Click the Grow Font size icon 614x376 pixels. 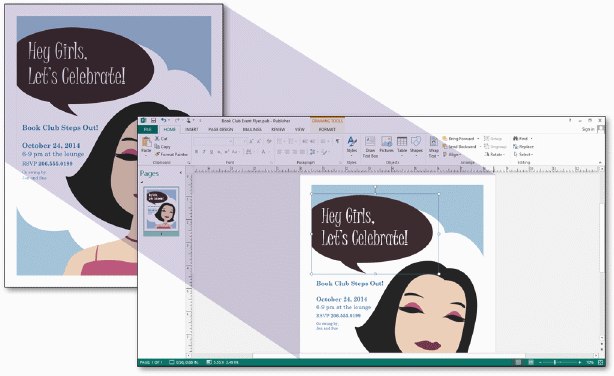[x=251, y=141]
